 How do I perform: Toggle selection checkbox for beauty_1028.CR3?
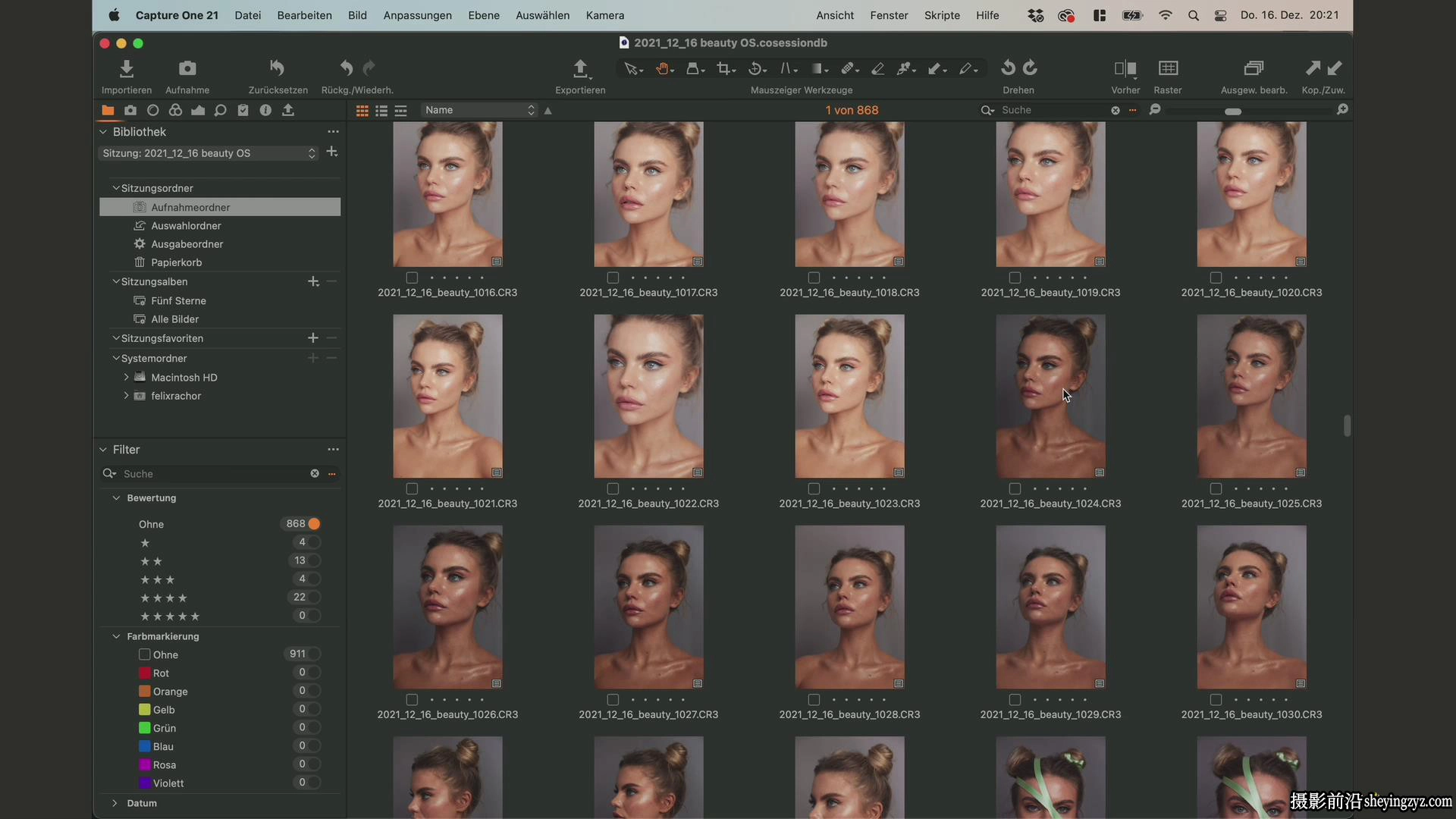tap(814, 700)
